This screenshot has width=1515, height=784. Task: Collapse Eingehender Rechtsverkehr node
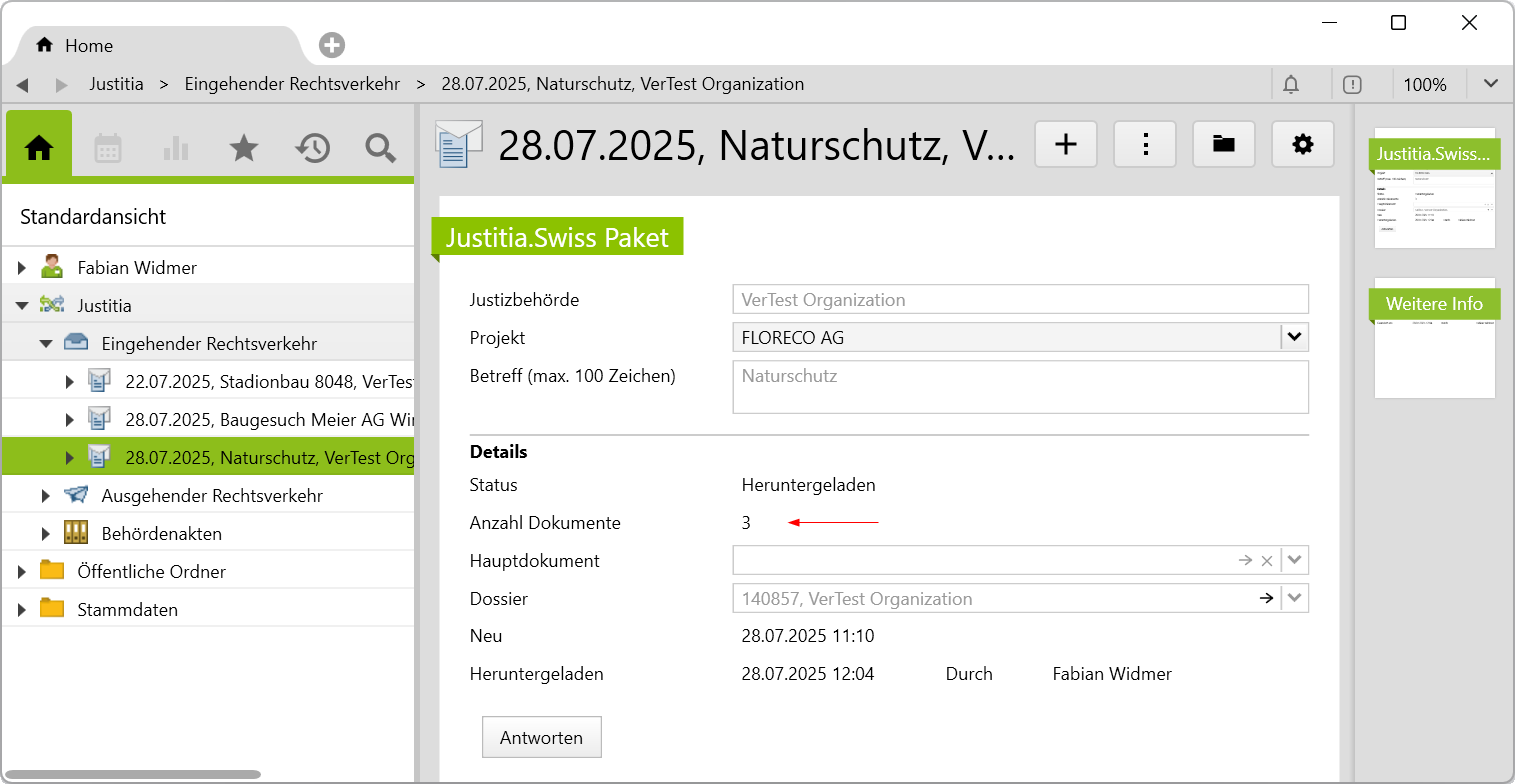coord(46,343)
